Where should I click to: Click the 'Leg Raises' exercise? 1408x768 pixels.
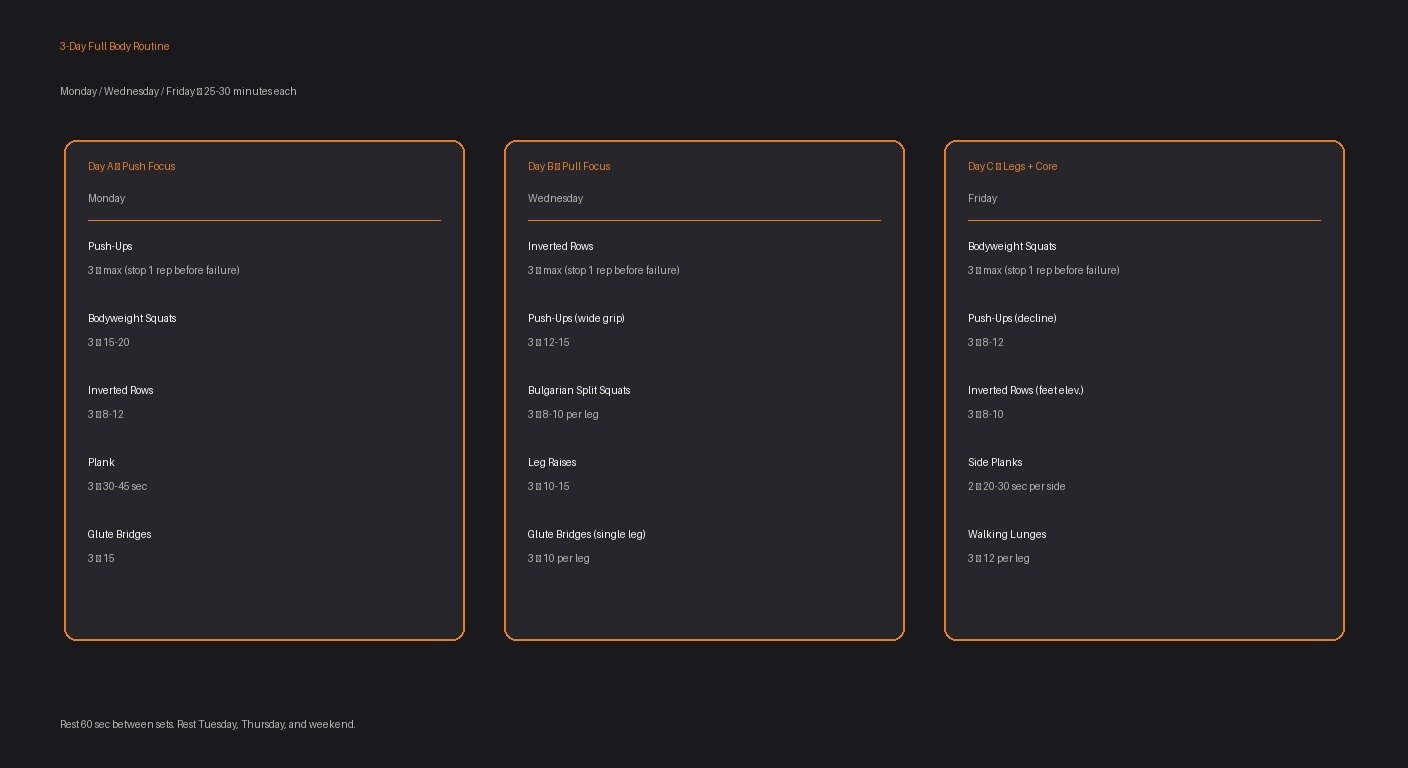pos(552,462)
